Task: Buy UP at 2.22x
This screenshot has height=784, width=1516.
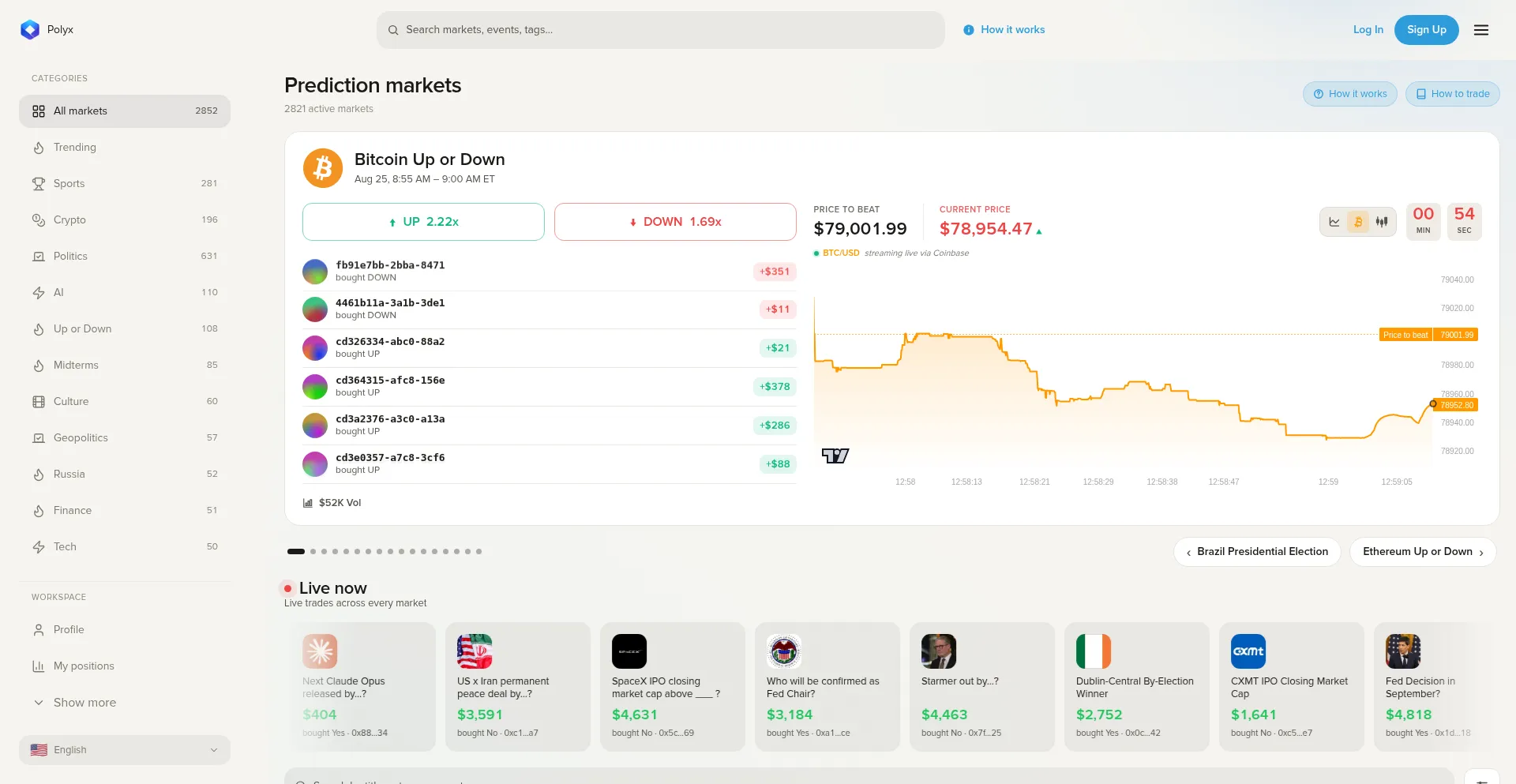Action: (423, 222)
